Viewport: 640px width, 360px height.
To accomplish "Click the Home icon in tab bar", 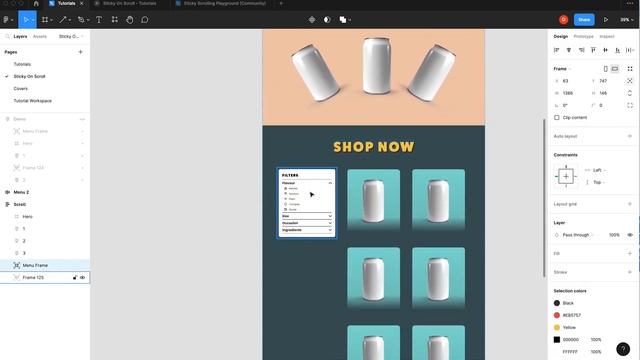I will click(36, 3).
